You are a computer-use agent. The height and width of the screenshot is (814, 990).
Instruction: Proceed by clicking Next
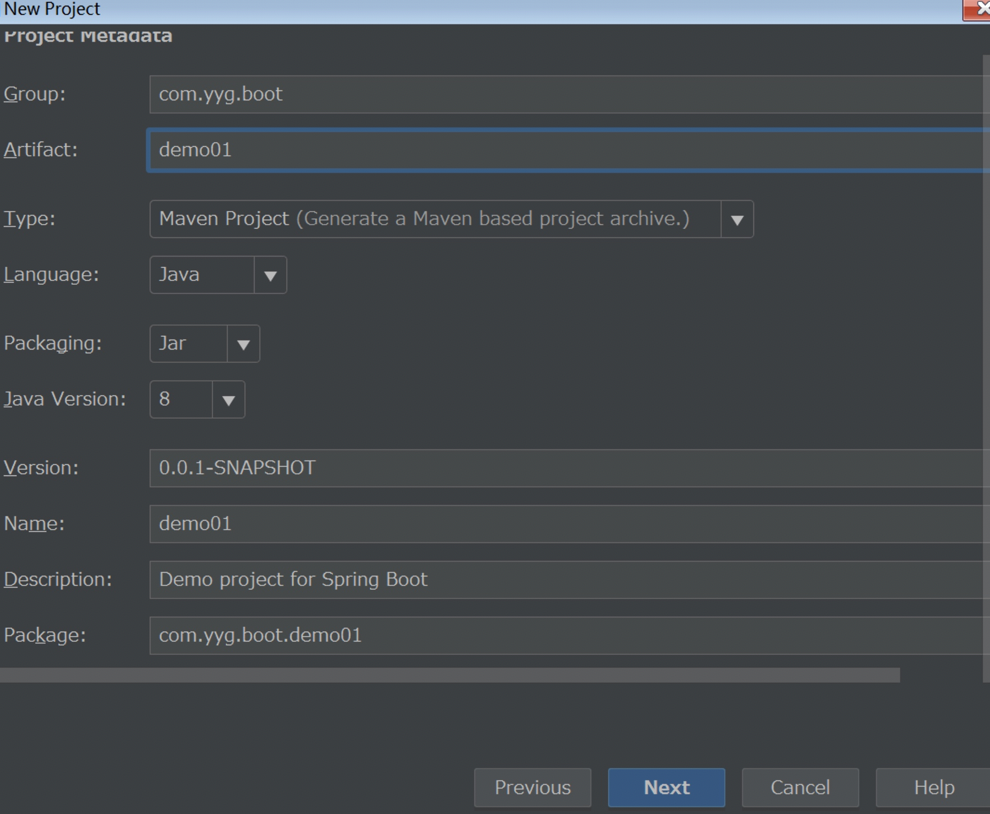666,788
